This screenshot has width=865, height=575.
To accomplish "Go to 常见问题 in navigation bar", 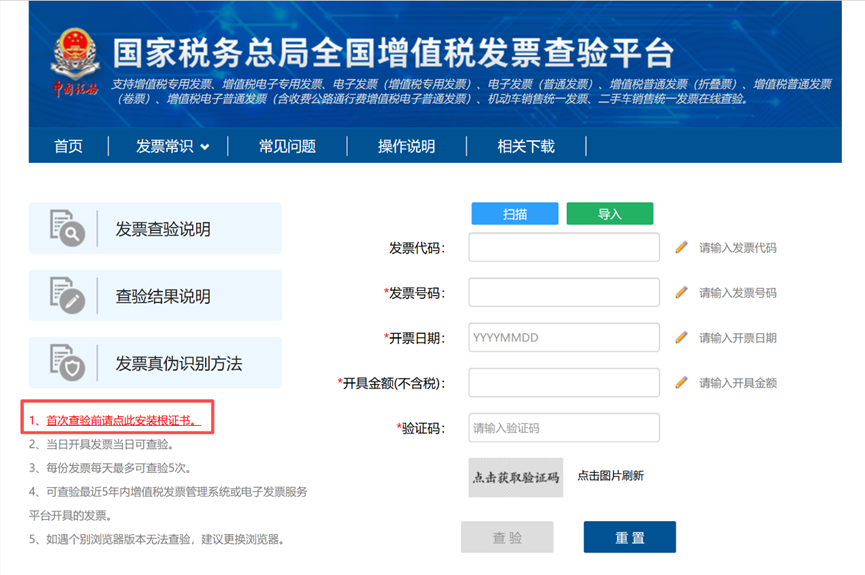I will tap(287, 146).
